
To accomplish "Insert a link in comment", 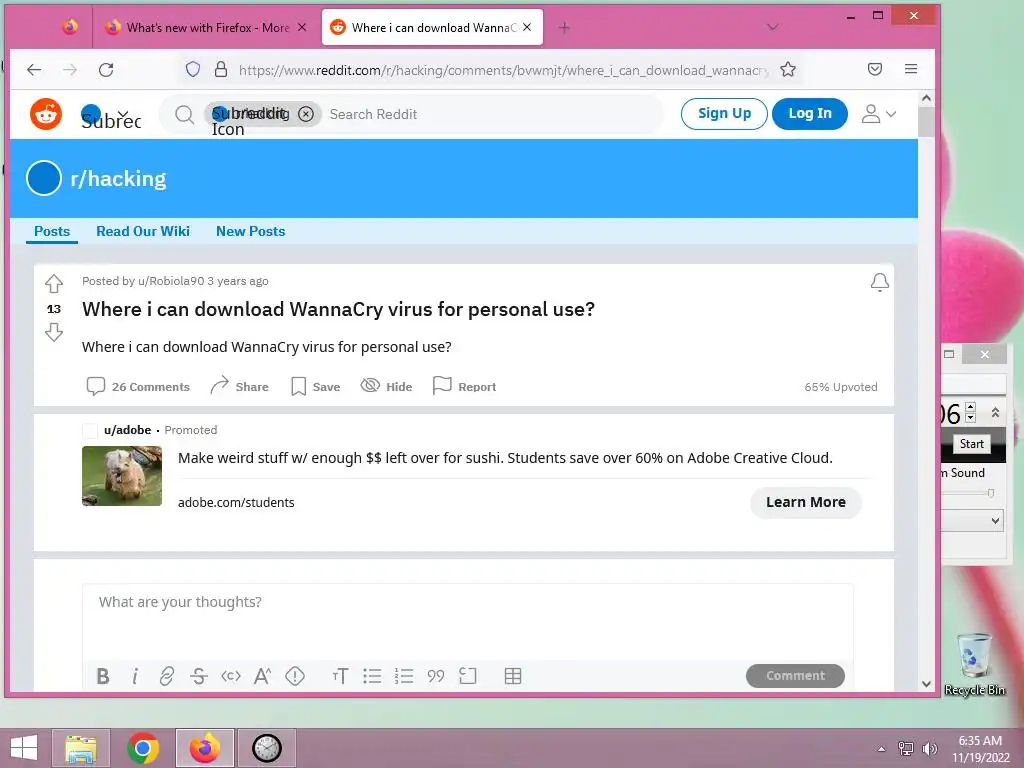I will click(167, 676).
